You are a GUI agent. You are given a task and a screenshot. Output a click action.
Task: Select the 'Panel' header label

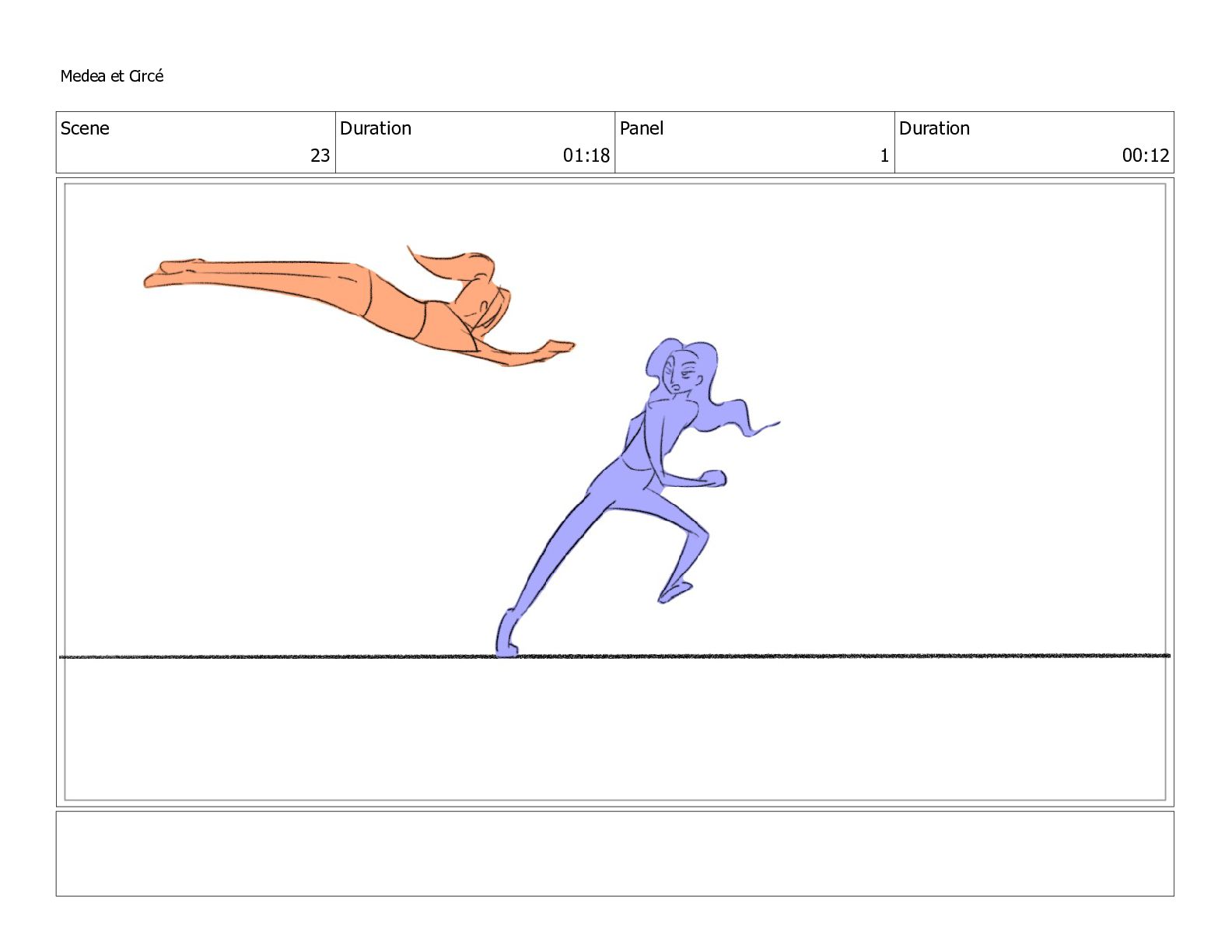click(642, 128)
